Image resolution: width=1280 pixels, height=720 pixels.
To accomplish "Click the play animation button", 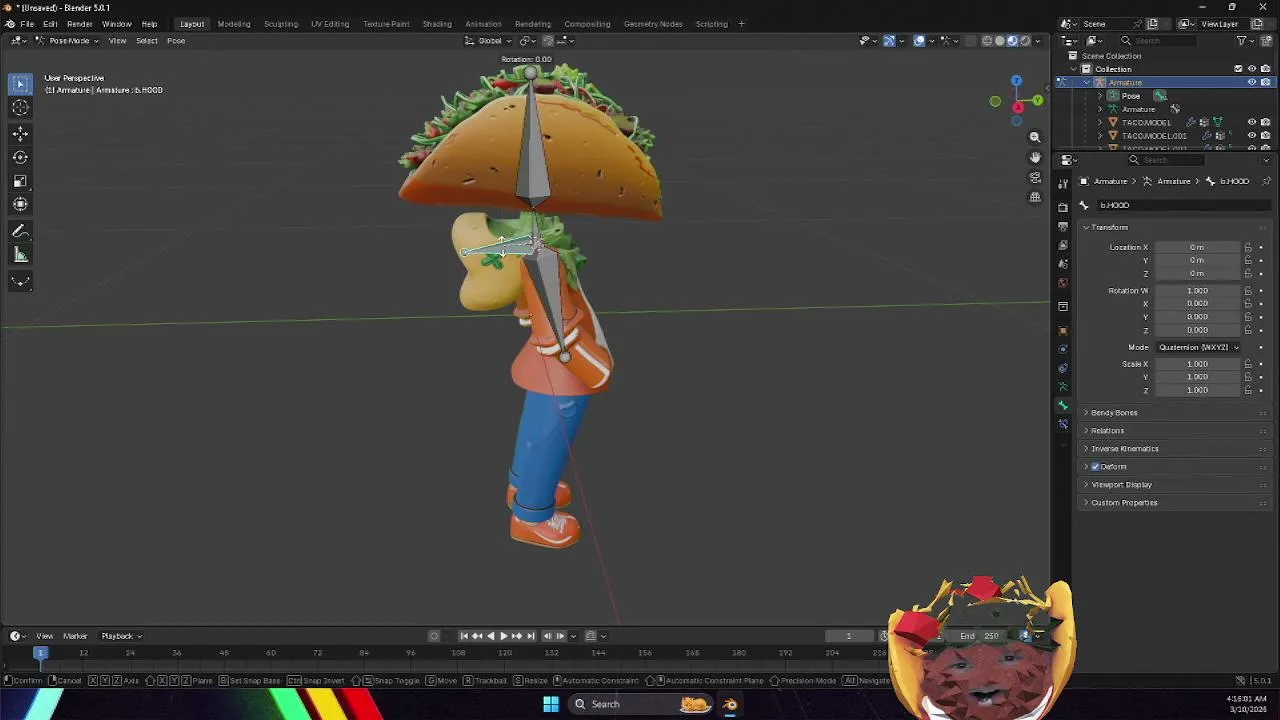I will 503,636.
